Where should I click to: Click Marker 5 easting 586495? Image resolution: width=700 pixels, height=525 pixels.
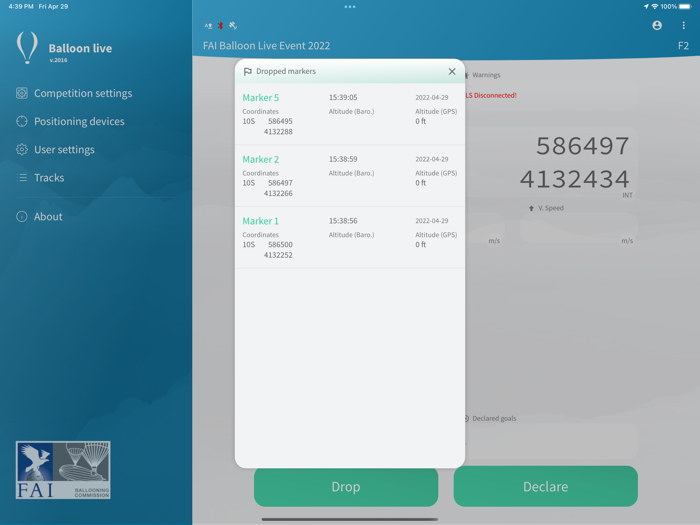tap(280, 121)
